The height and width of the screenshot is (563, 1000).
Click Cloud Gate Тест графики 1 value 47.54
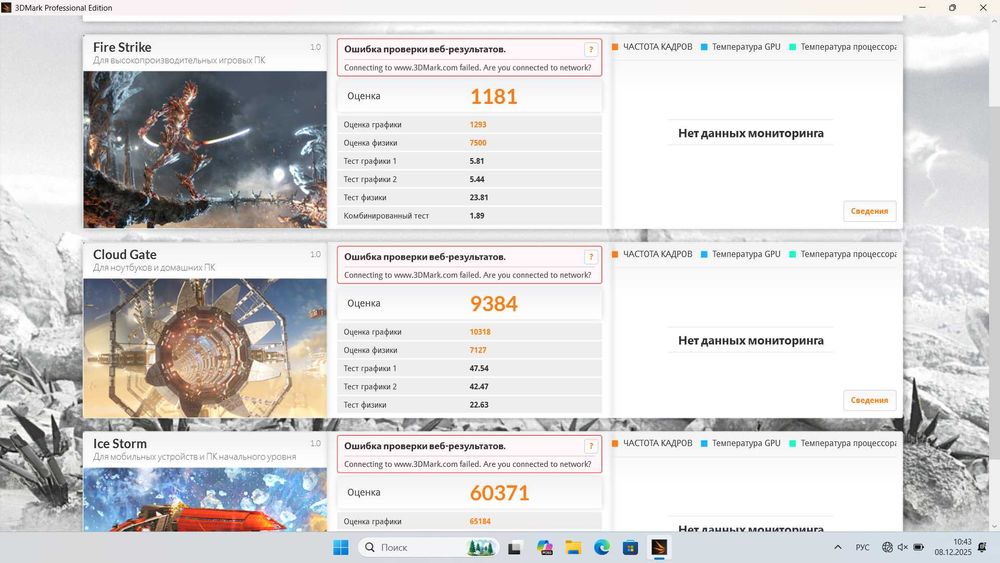pos(479,369)
